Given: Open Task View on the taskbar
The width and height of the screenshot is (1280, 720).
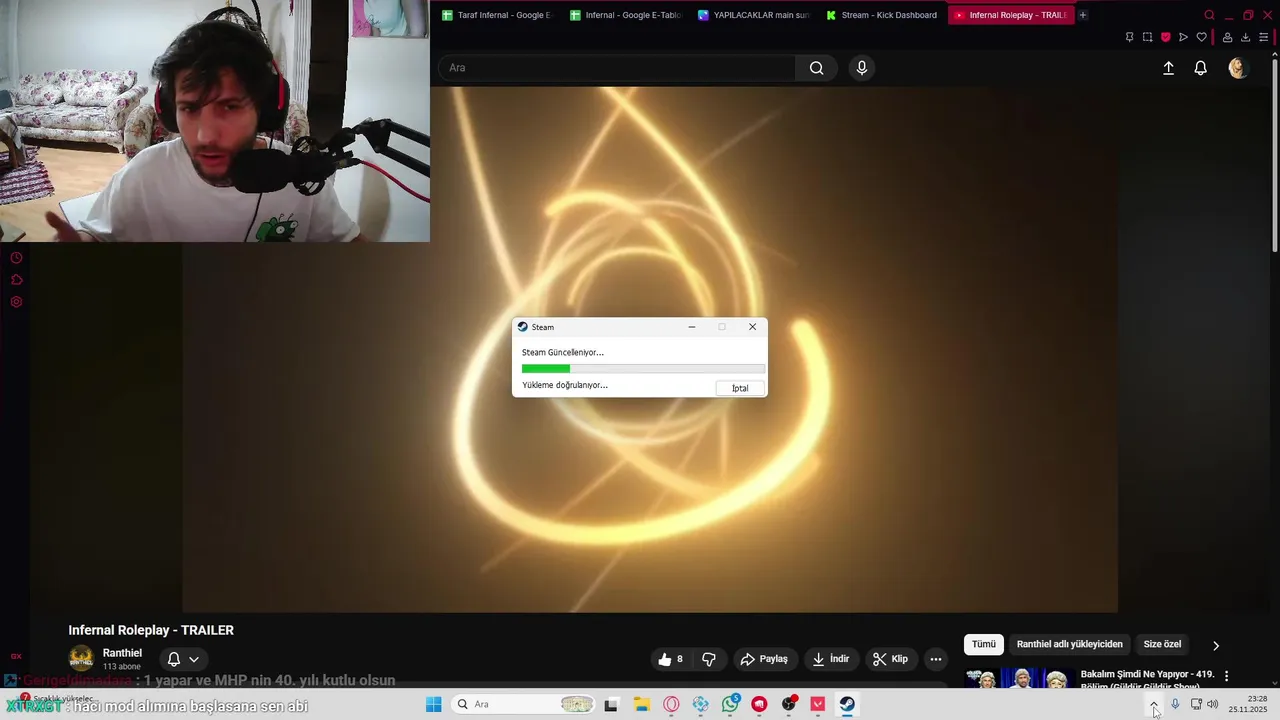Looking at the screenshot, I should (611, 704).
